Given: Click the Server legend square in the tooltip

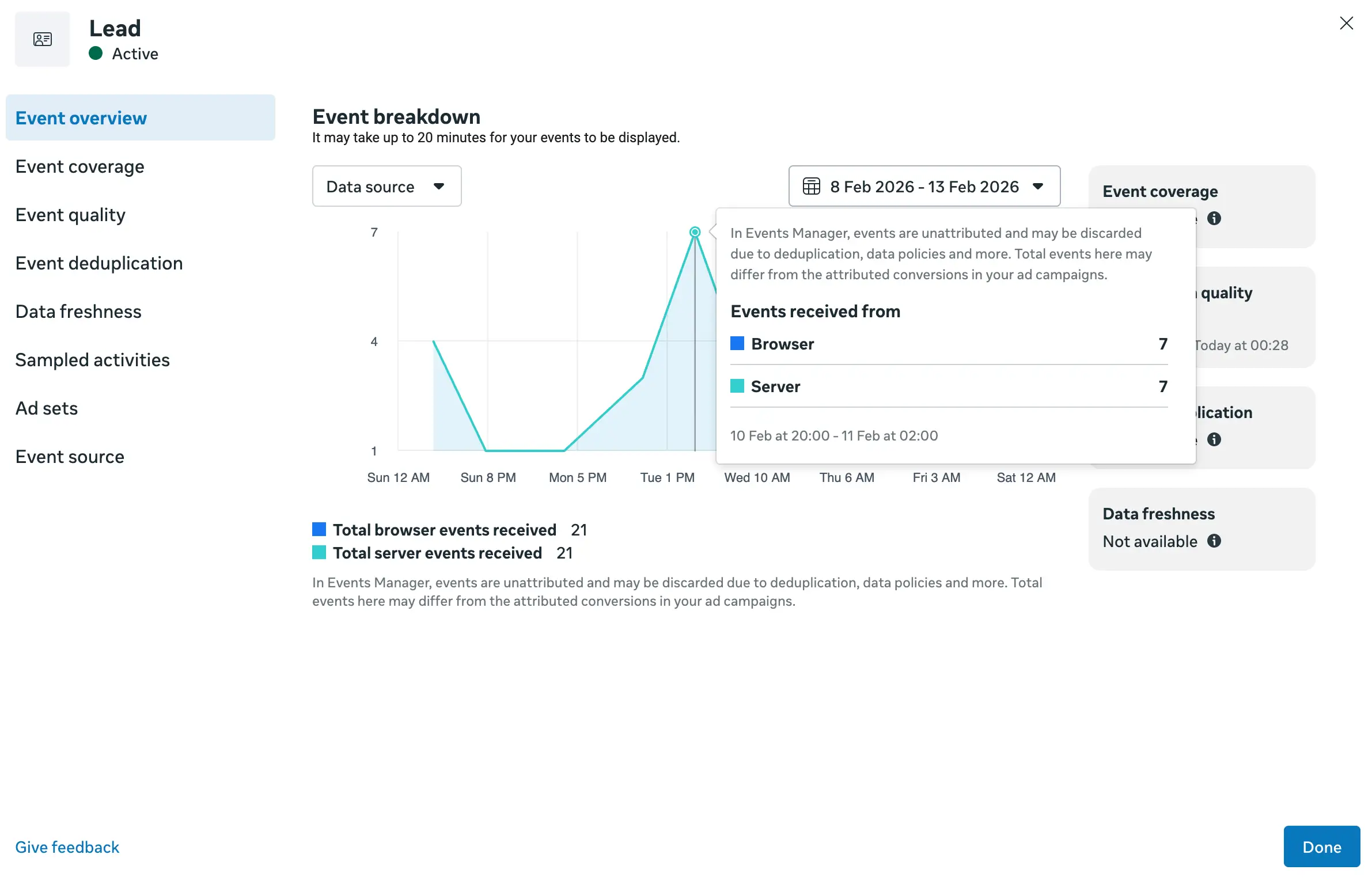Looking at the screenshot, I should point(737,386).
